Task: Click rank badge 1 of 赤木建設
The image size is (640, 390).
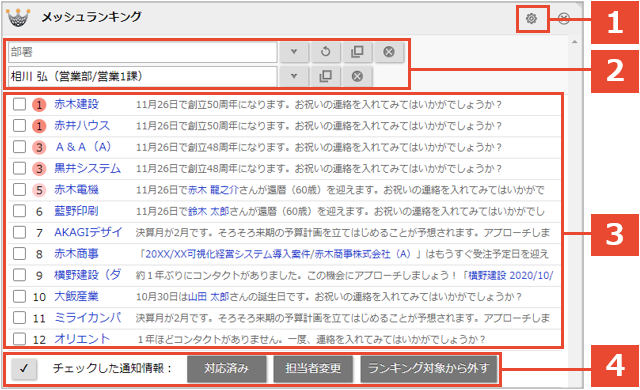Action: pos(39,105)
